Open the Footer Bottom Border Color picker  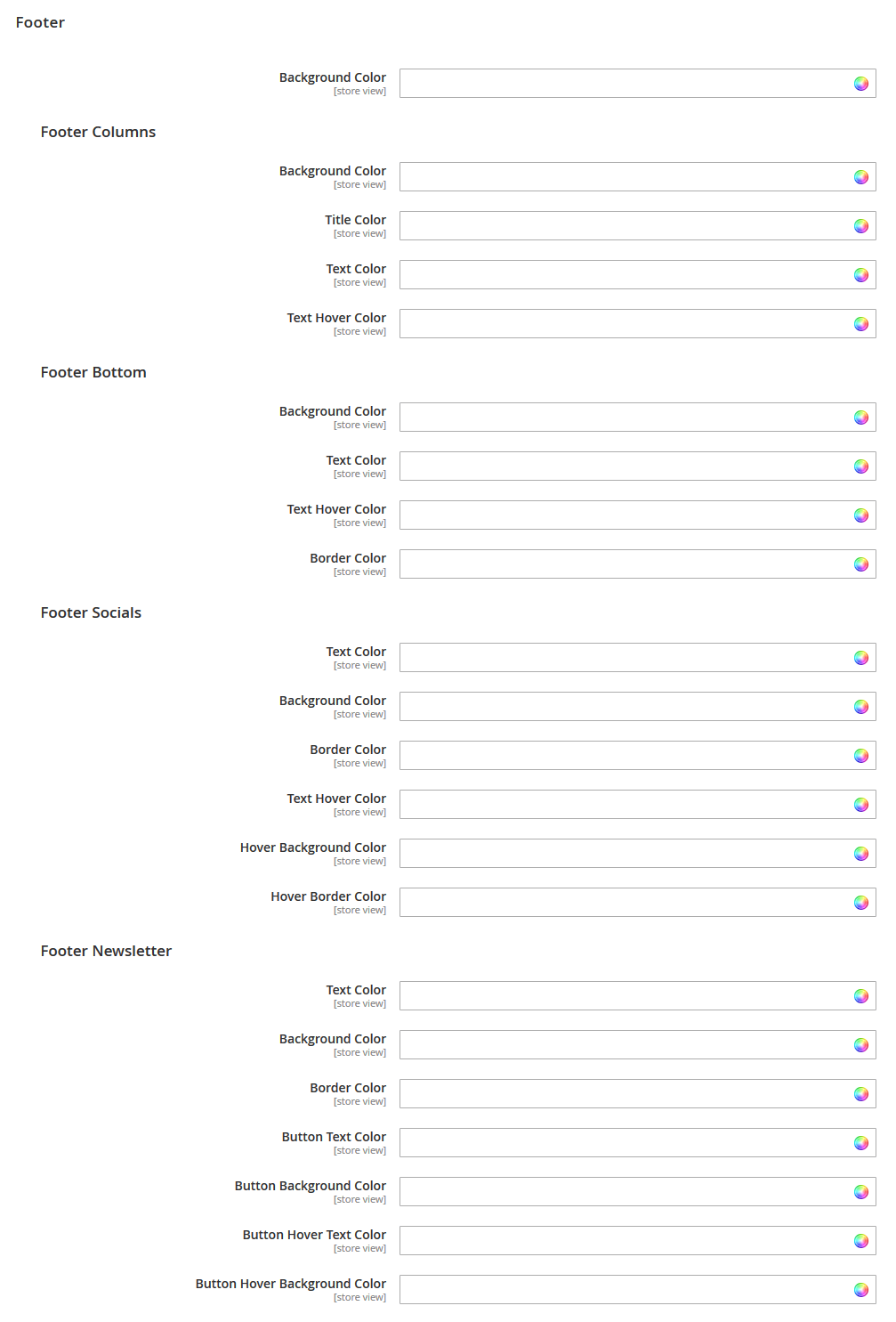[x=860, y=564]
